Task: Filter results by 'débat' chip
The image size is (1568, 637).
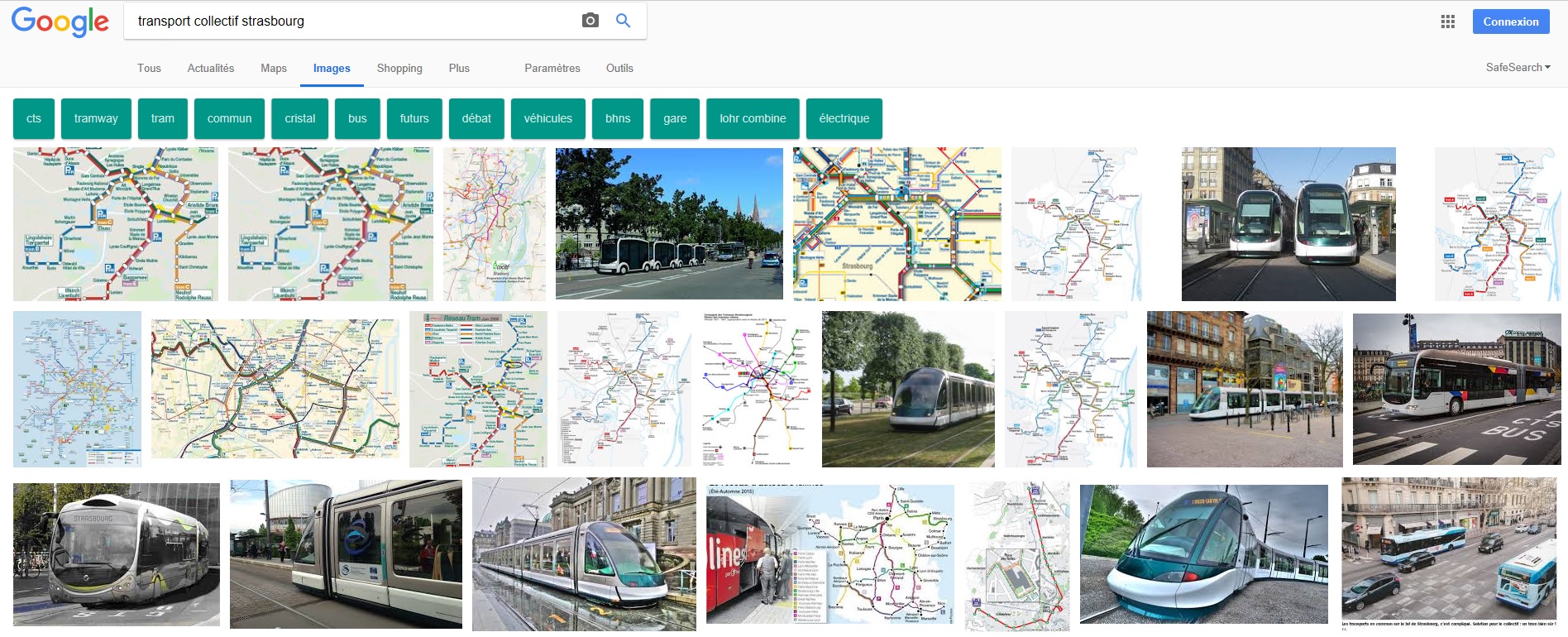Action: 476,118
